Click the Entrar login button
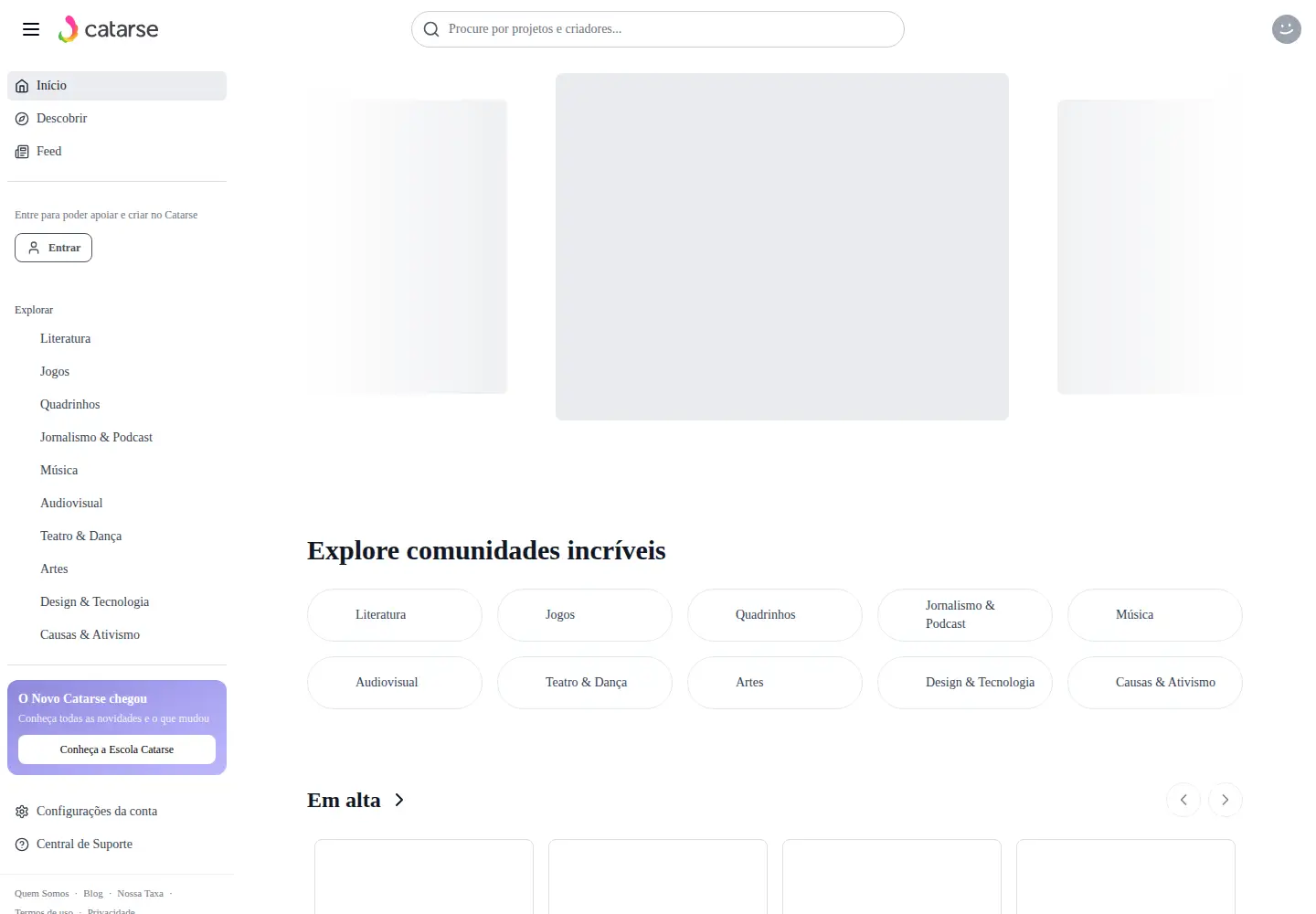The height and width of the screenshot is (914, 1316). point(53,248)
